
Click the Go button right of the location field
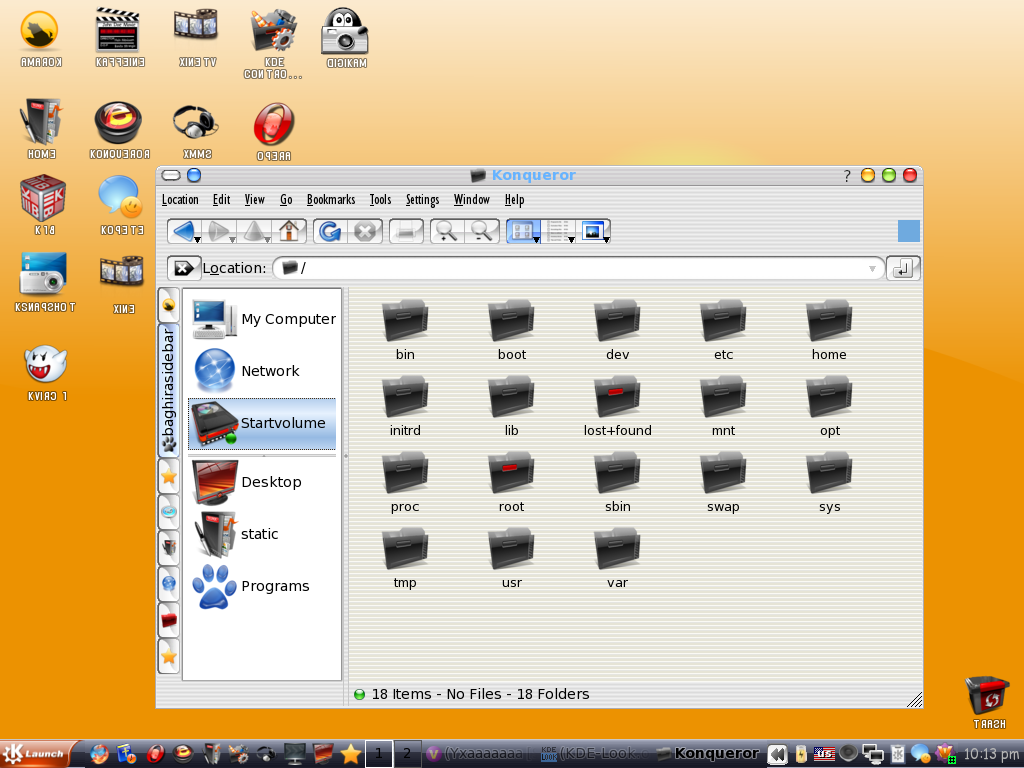point(903,268)
